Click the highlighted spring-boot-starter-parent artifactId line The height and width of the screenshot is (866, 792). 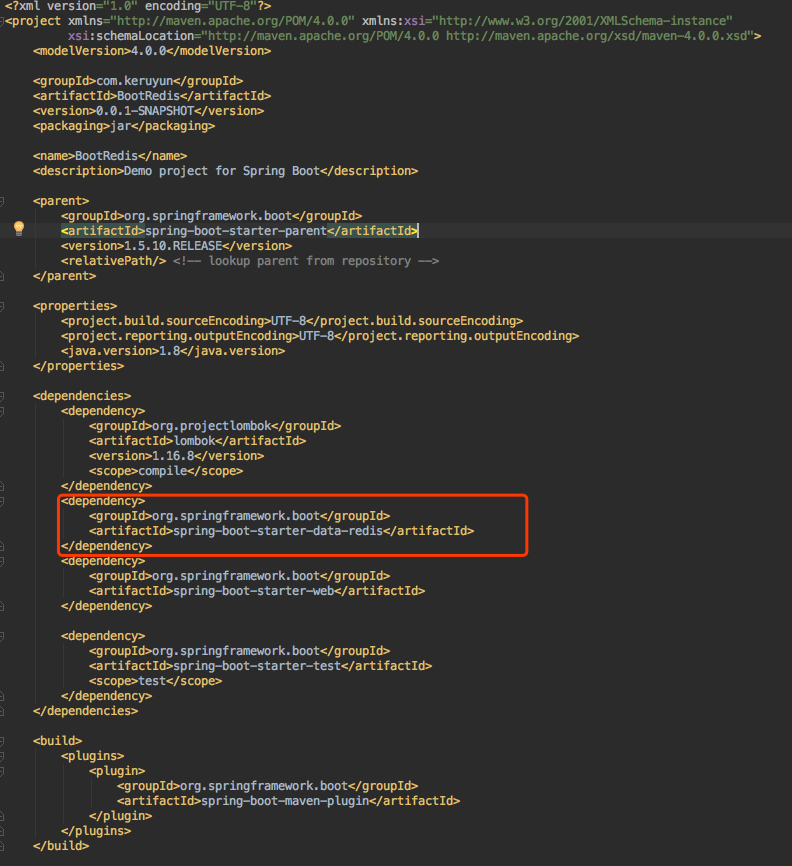(240, 231)
